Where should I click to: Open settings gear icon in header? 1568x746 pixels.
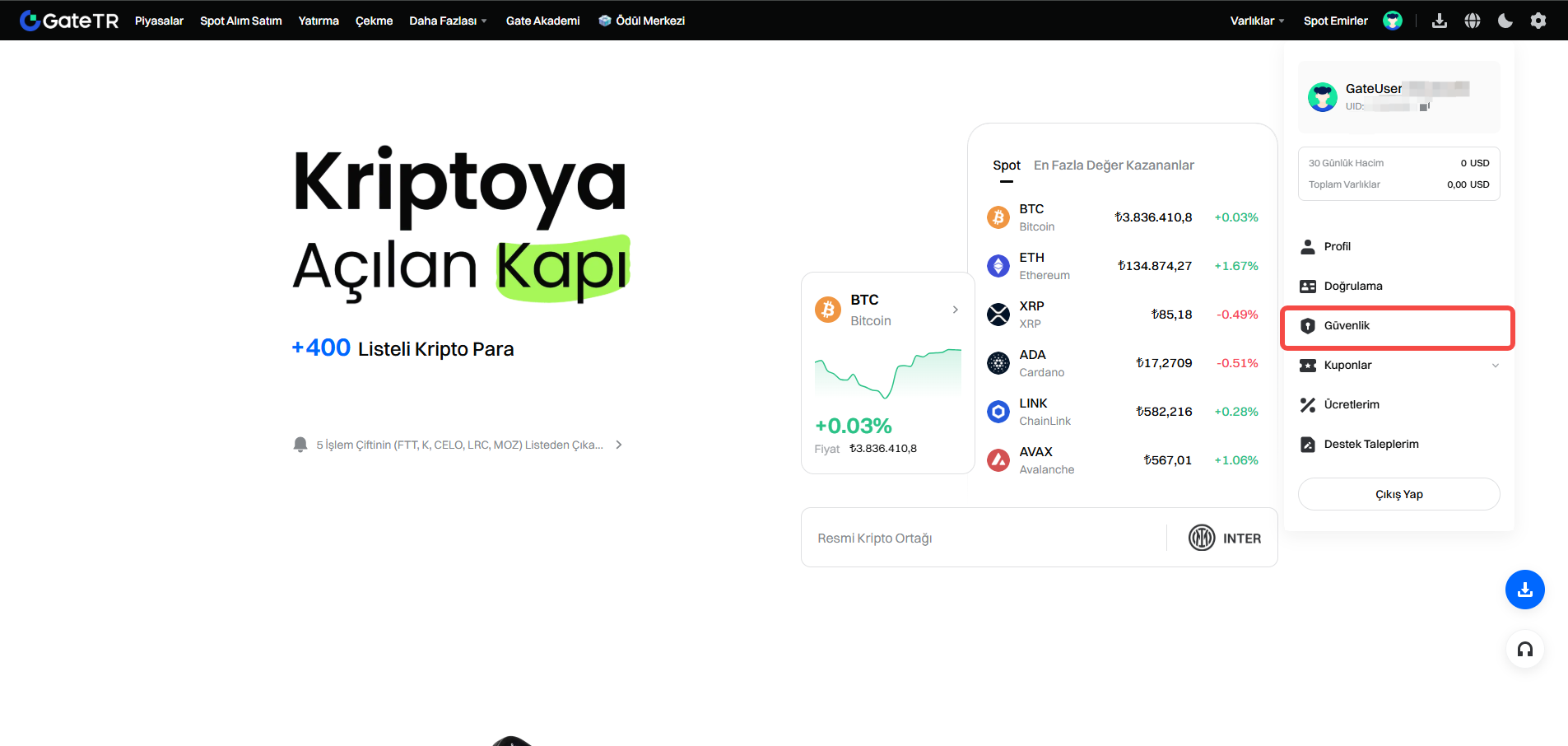click(x=1538, y=21)
